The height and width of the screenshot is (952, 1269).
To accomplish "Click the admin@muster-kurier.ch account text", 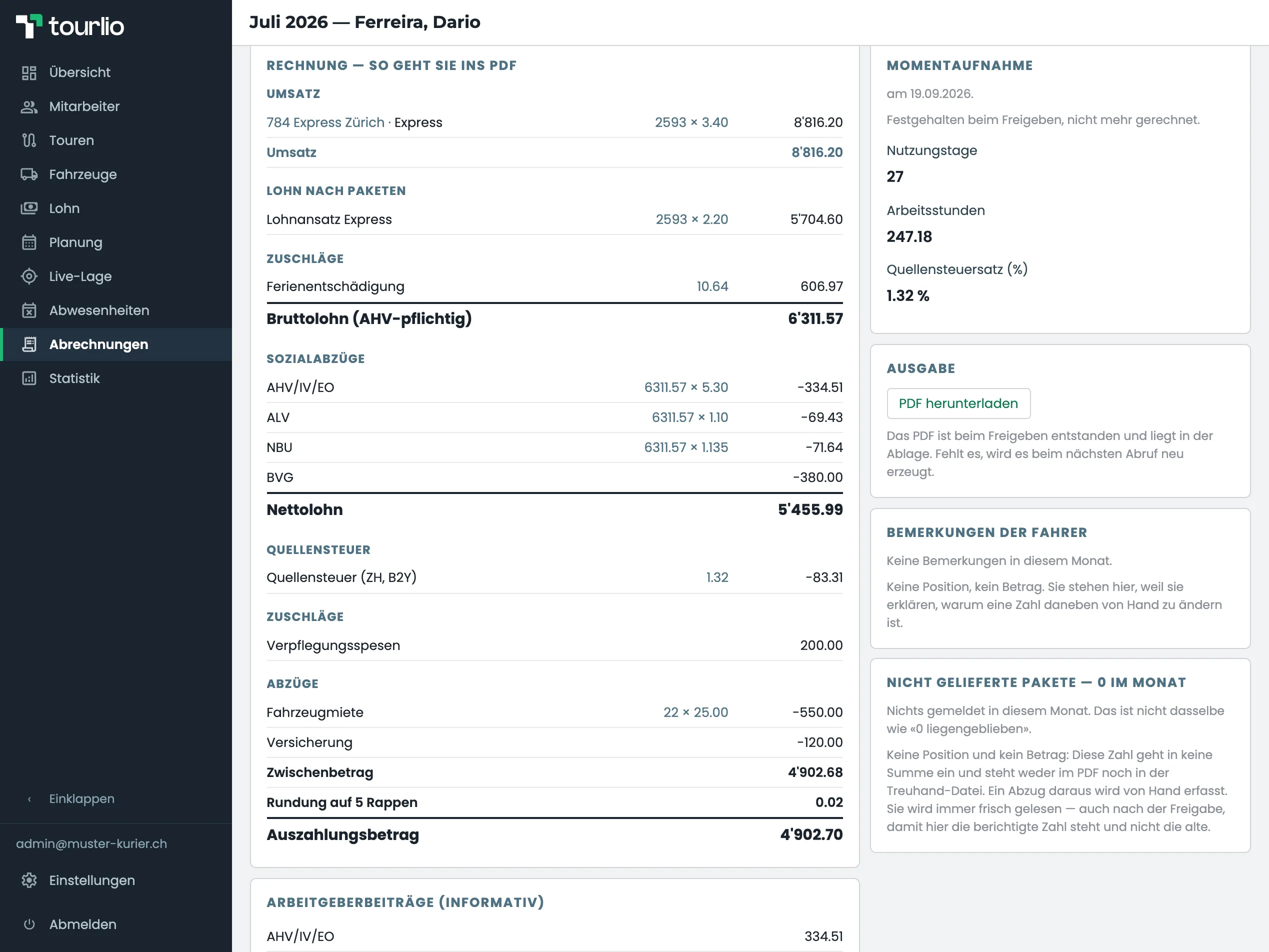I will [92, 843].
